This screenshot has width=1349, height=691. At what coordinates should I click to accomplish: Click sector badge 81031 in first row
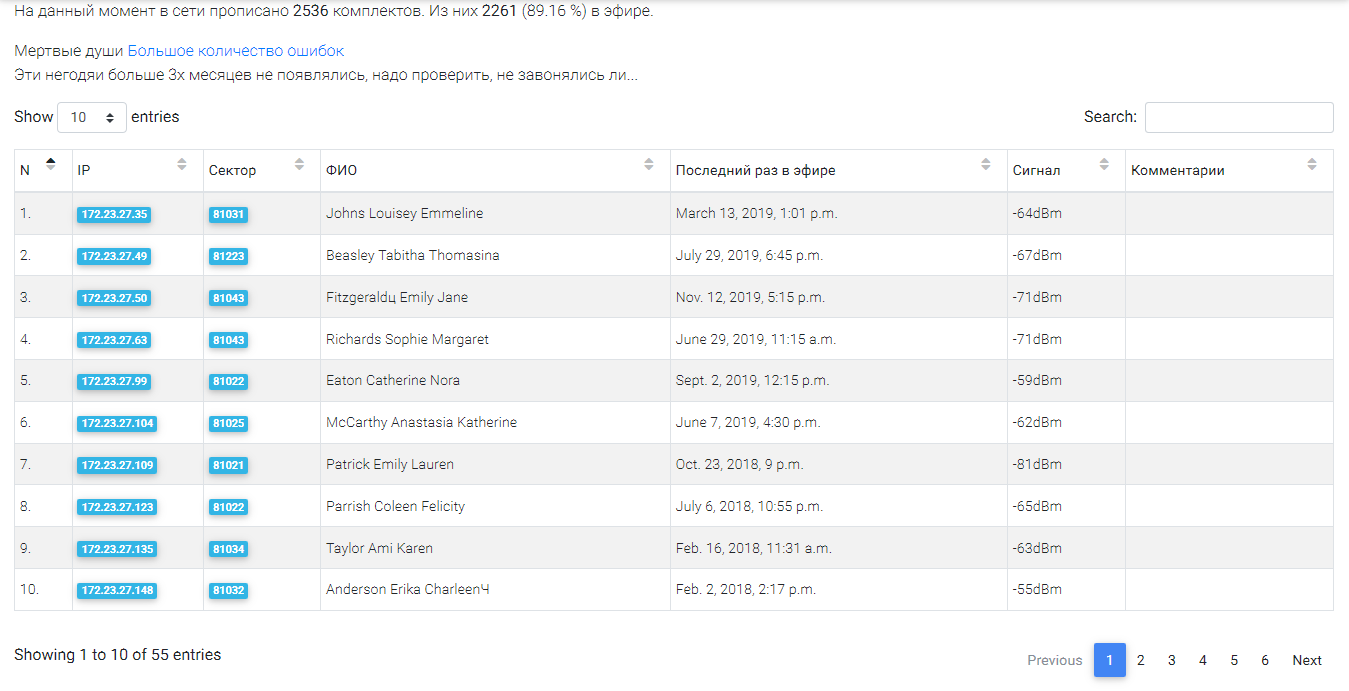228,214
